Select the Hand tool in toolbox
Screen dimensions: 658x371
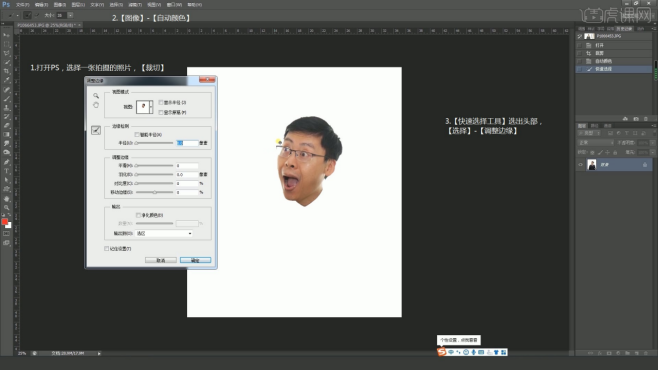point(6,199)
